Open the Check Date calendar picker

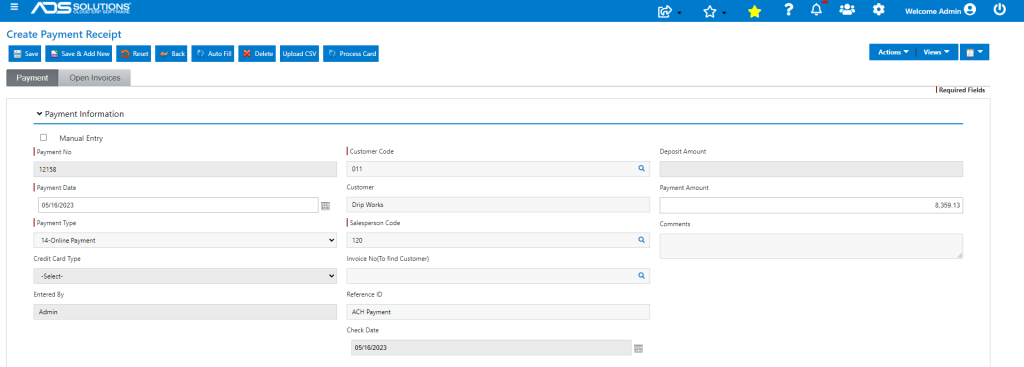pyautogui.click(x=639, y=349)
